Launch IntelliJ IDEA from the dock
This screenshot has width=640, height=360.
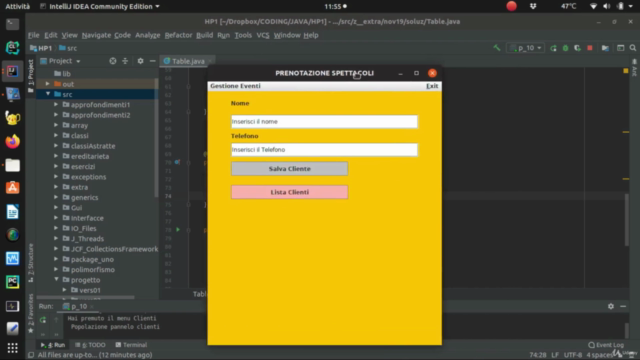[x=12, y=71]
